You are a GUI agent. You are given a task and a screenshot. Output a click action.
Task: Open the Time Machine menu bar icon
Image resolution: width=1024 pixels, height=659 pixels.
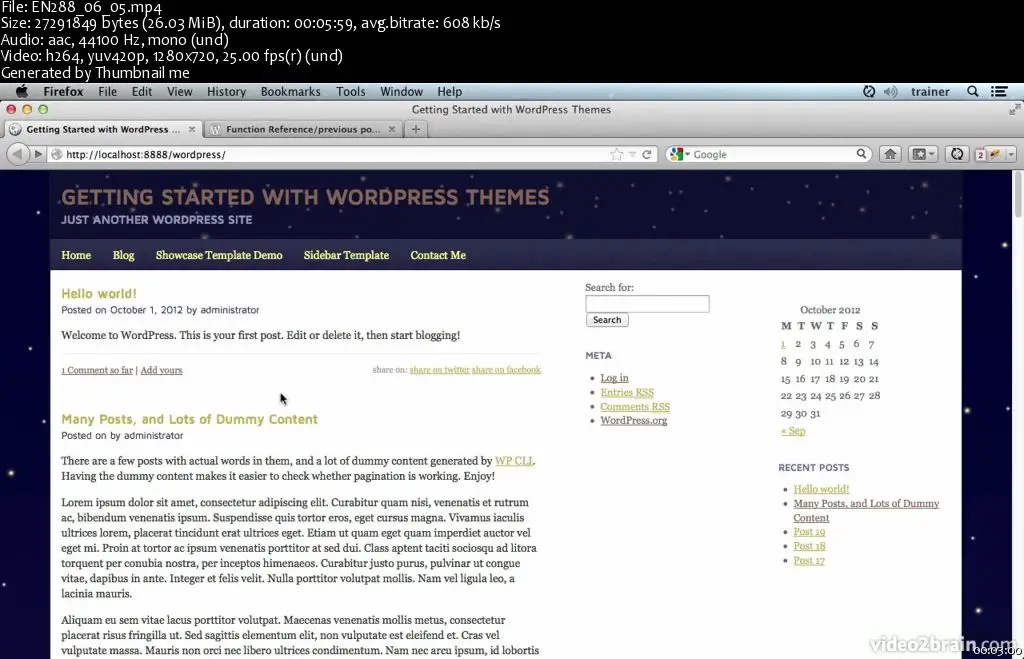[x=869, y=91]
